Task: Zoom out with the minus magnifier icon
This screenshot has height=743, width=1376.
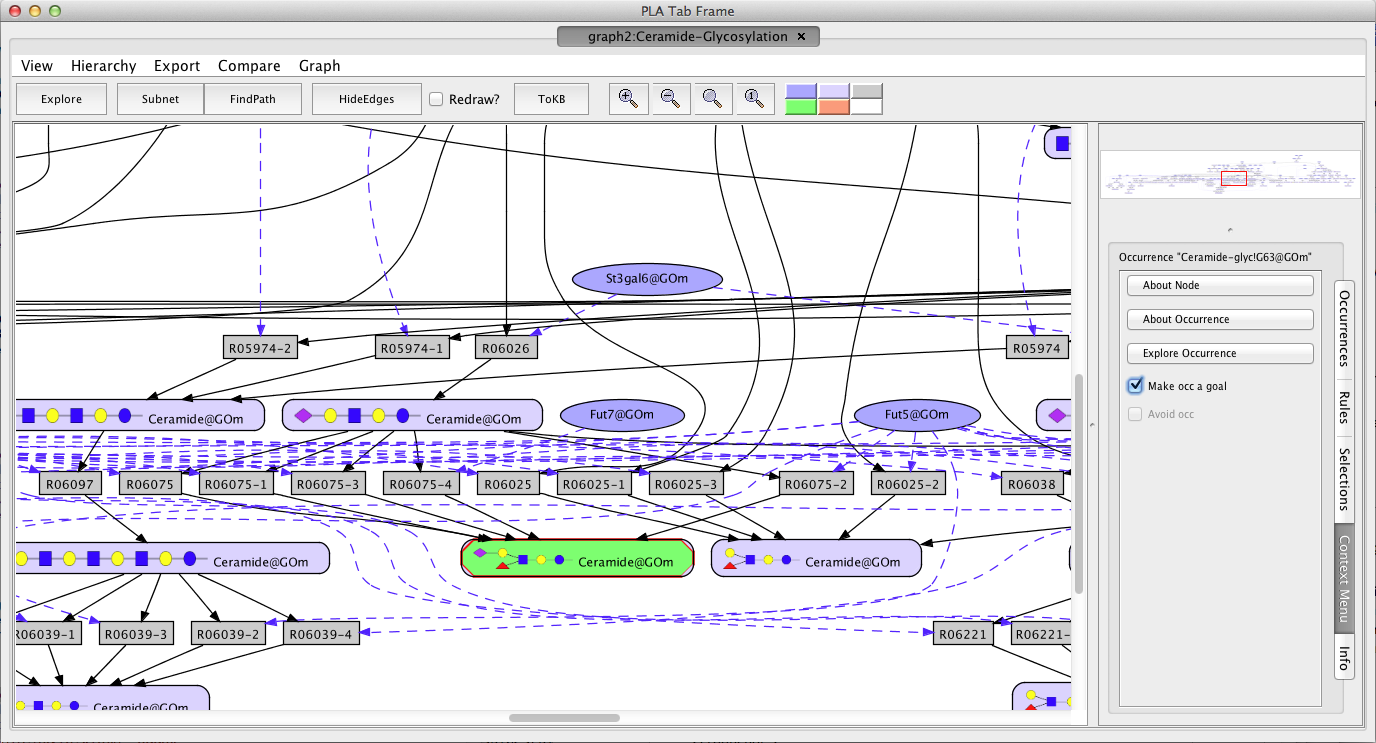Action: pos(671,98)
